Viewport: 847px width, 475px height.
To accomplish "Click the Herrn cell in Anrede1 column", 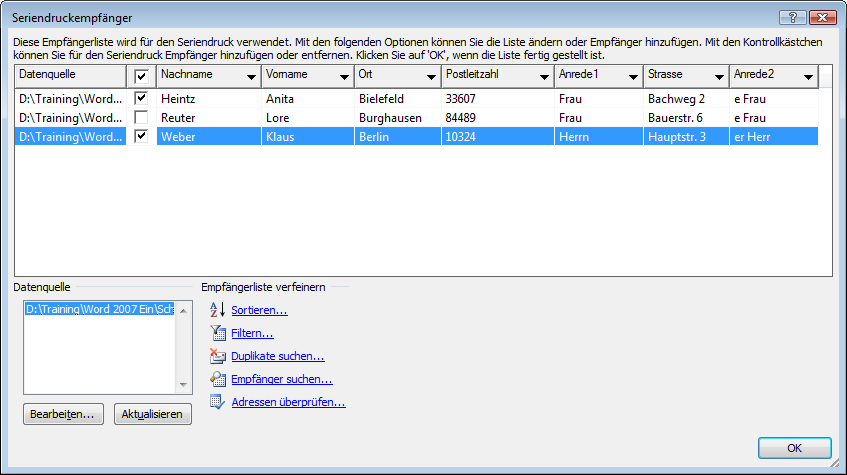I will pos(599,136).
